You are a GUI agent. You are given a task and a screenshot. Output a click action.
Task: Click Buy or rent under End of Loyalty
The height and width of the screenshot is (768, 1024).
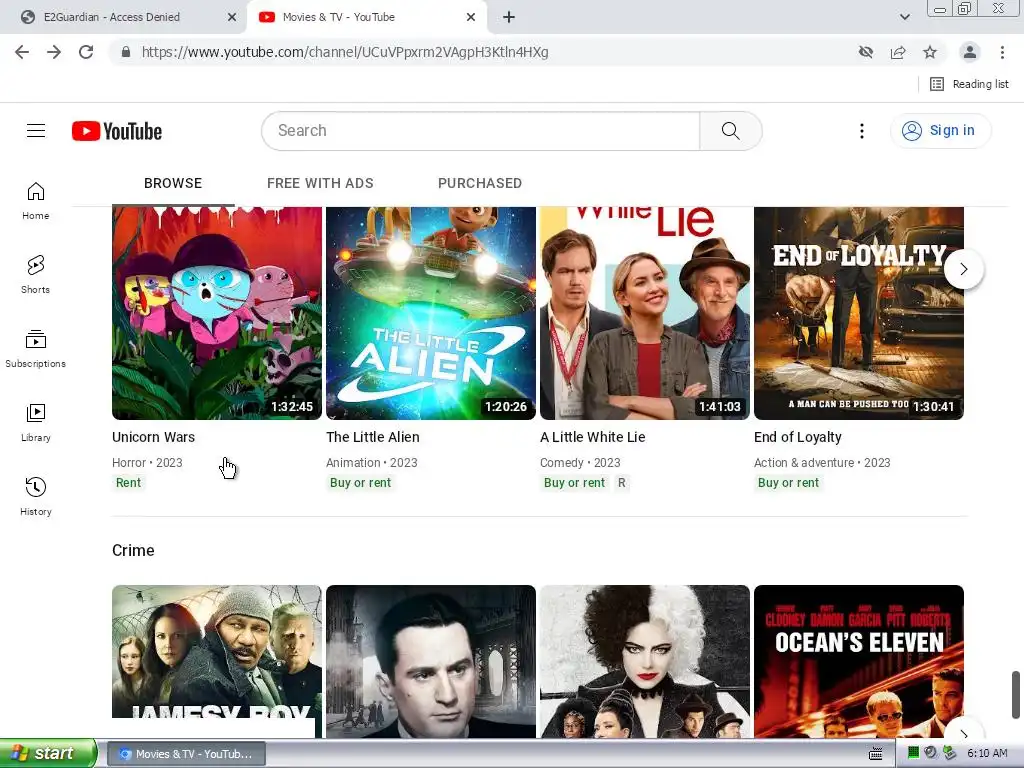(788, 483)
